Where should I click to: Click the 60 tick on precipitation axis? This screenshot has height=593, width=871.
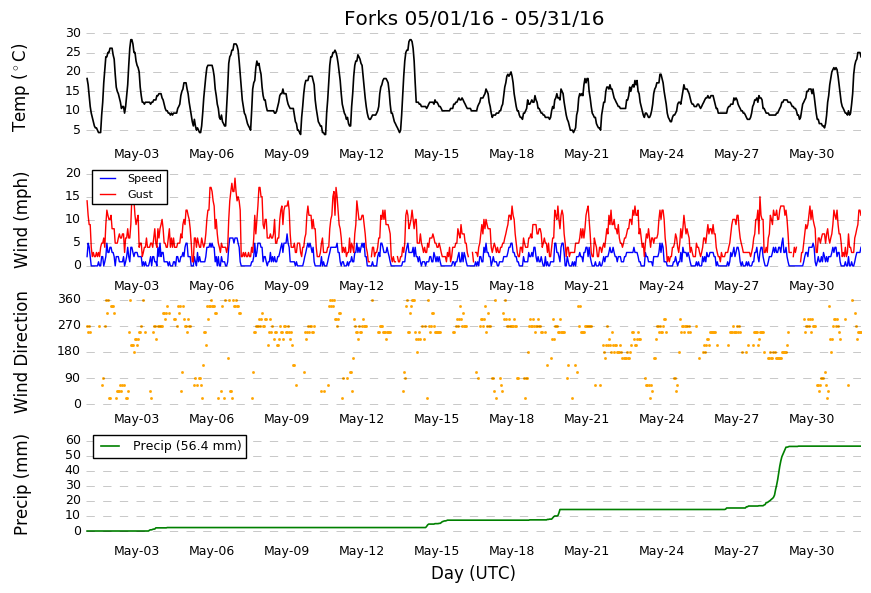pos(73,440)
